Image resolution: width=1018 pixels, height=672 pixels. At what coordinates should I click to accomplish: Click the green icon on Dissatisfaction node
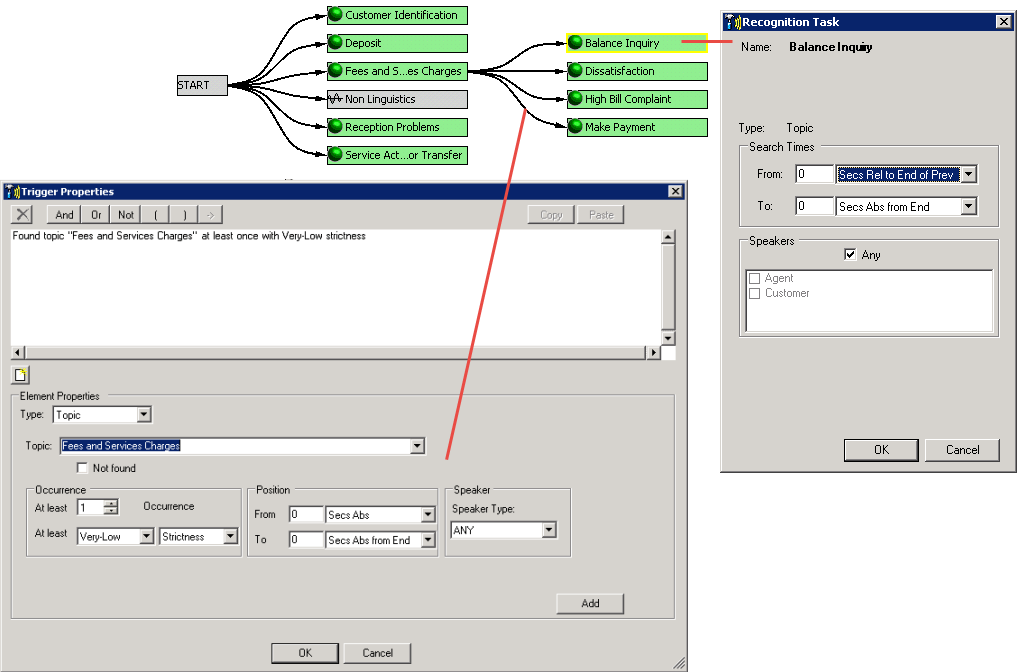tap(575, 71)
